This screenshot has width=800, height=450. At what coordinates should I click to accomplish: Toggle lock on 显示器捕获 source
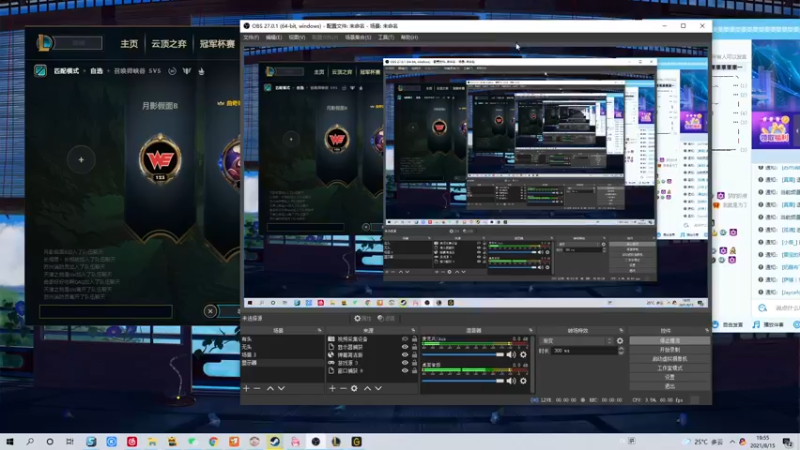pyautogui.click(x=414, y=347)
